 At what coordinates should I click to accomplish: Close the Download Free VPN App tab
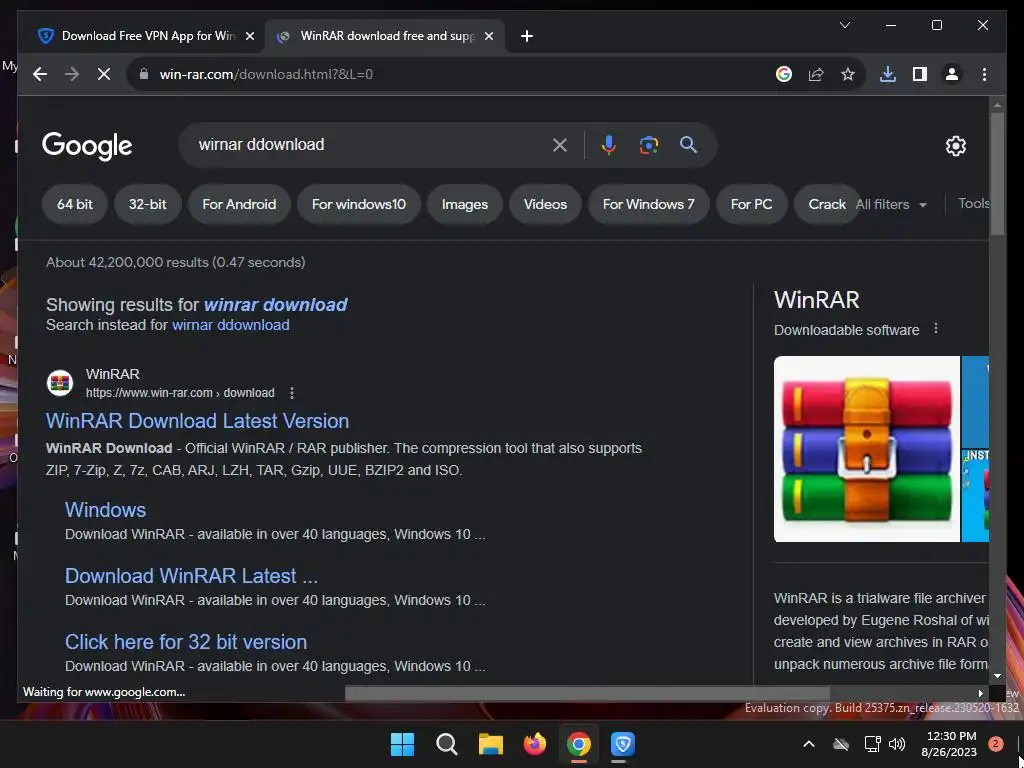249,36
